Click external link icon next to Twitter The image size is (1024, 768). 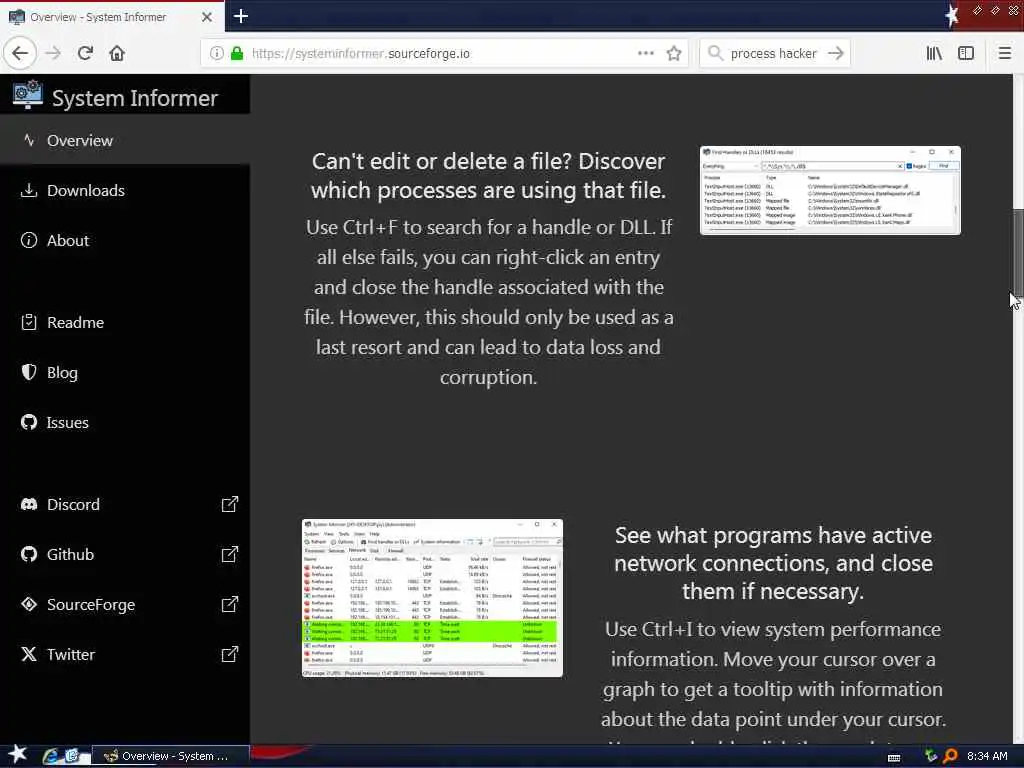[229, 654]
